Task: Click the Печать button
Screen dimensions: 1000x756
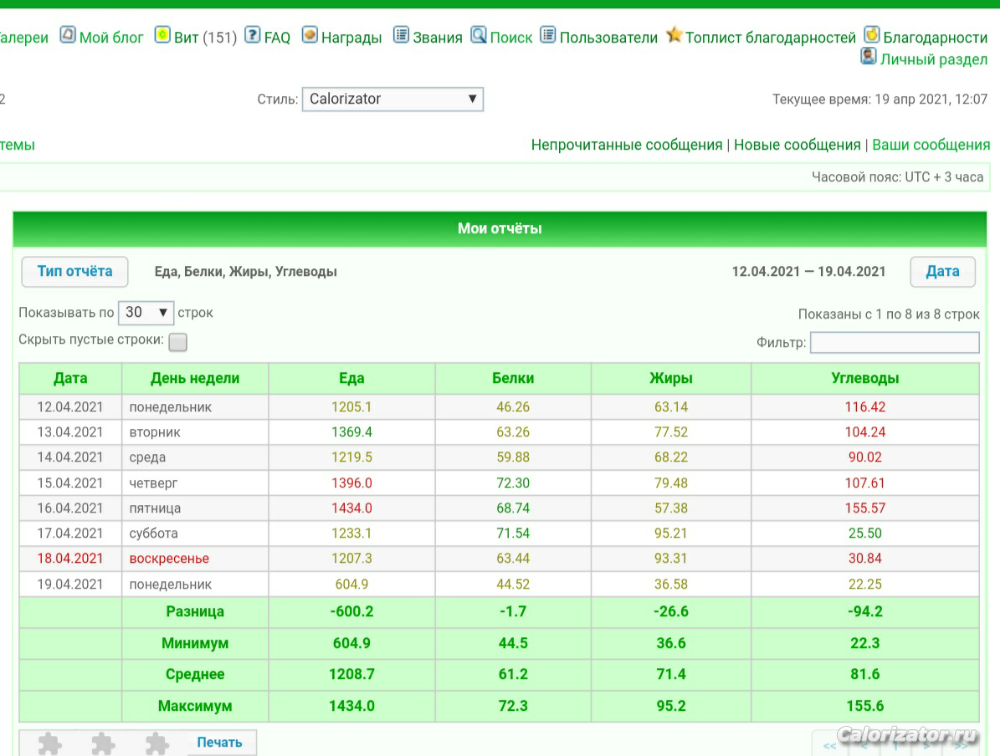Action: click(219, 742)
